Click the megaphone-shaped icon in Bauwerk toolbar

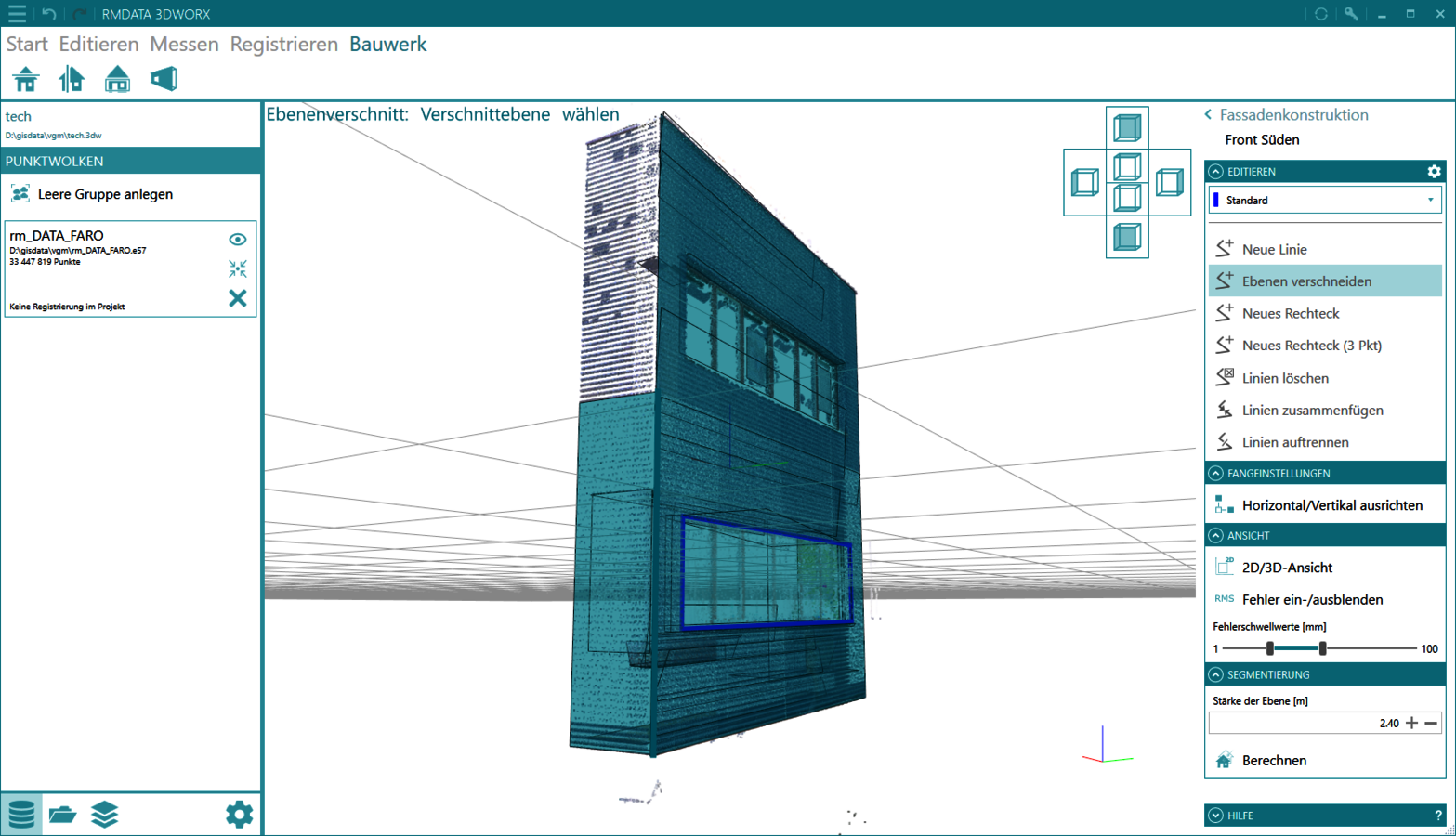click(x=164, y=80)
